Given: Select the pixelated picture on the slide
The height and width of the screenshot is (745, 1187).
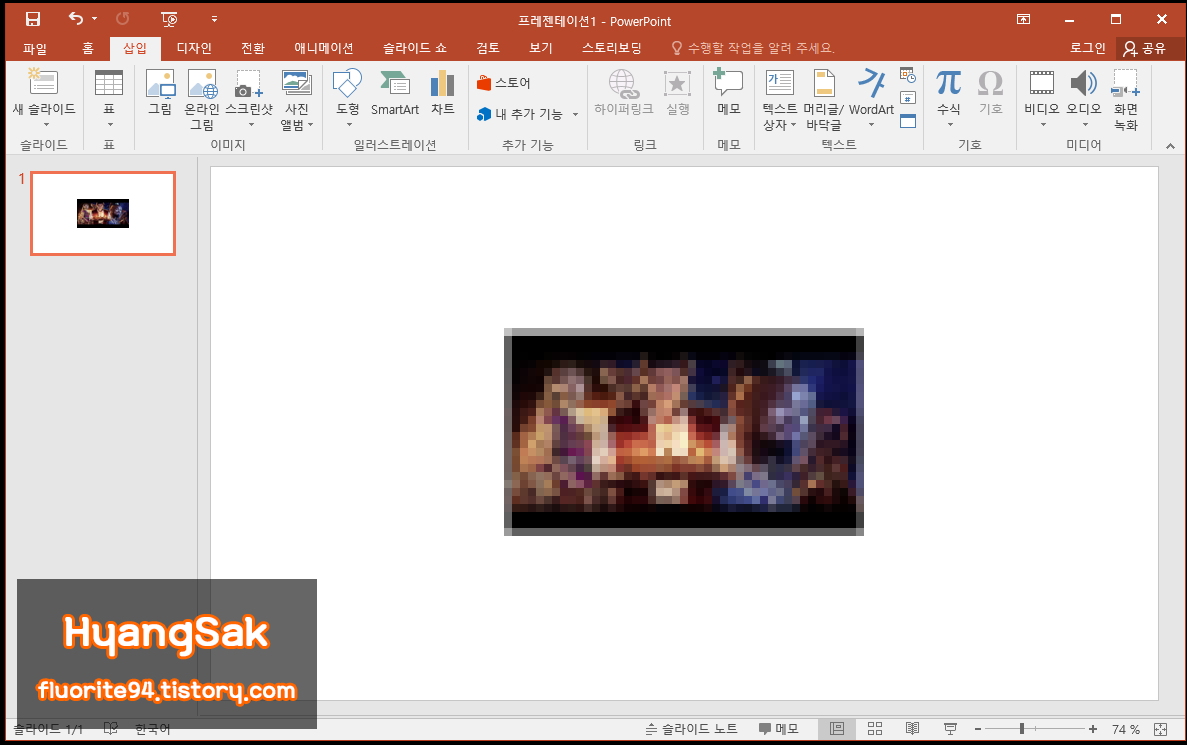Looking at the screenshot, I should point(684,432).
